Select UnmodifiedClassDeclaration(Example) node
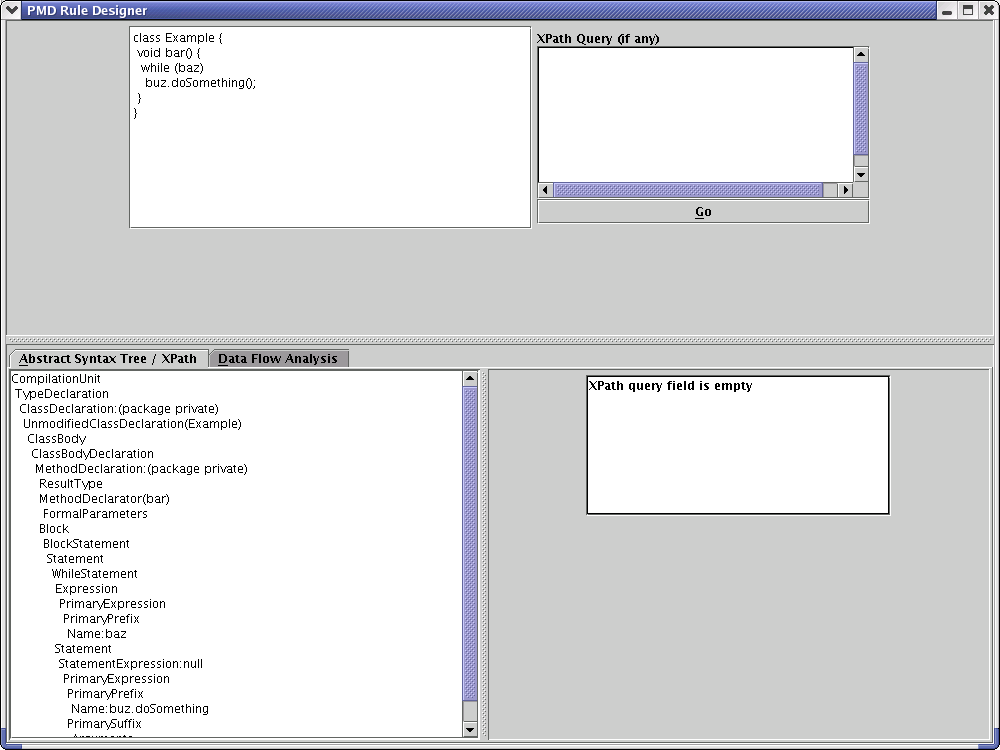This screenshot has height=750, width=1000. 132,423
